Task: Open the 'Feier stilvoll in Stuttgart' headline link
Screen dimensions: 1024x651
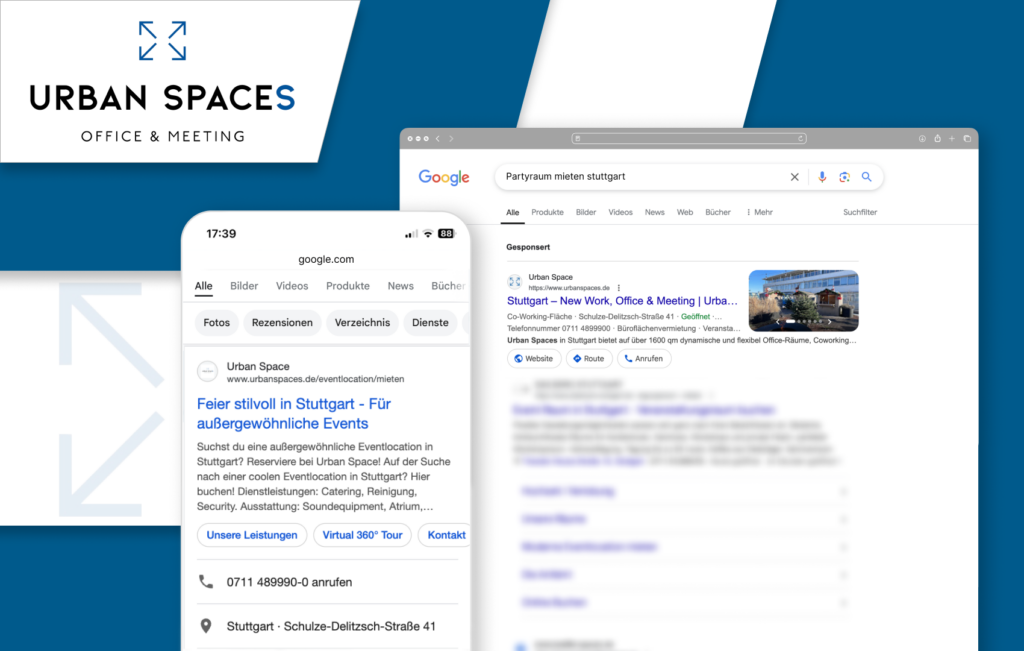Action: click(295, 414)
